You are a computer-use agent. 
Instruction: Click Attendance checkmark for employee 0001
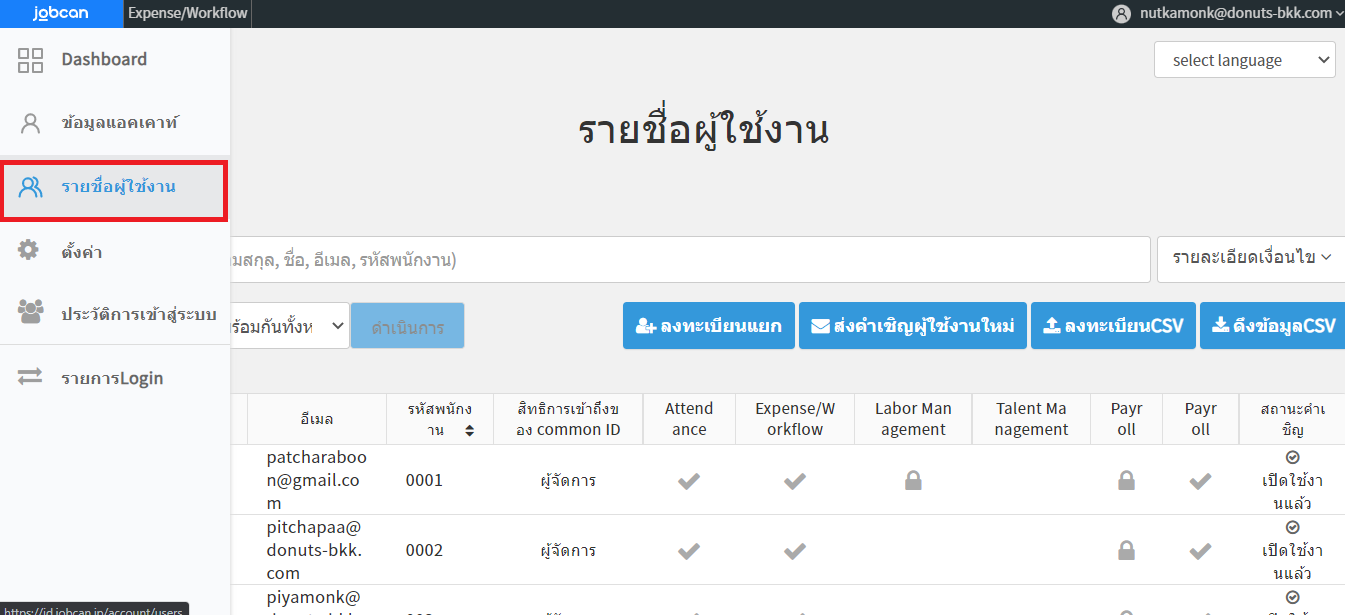688,481
